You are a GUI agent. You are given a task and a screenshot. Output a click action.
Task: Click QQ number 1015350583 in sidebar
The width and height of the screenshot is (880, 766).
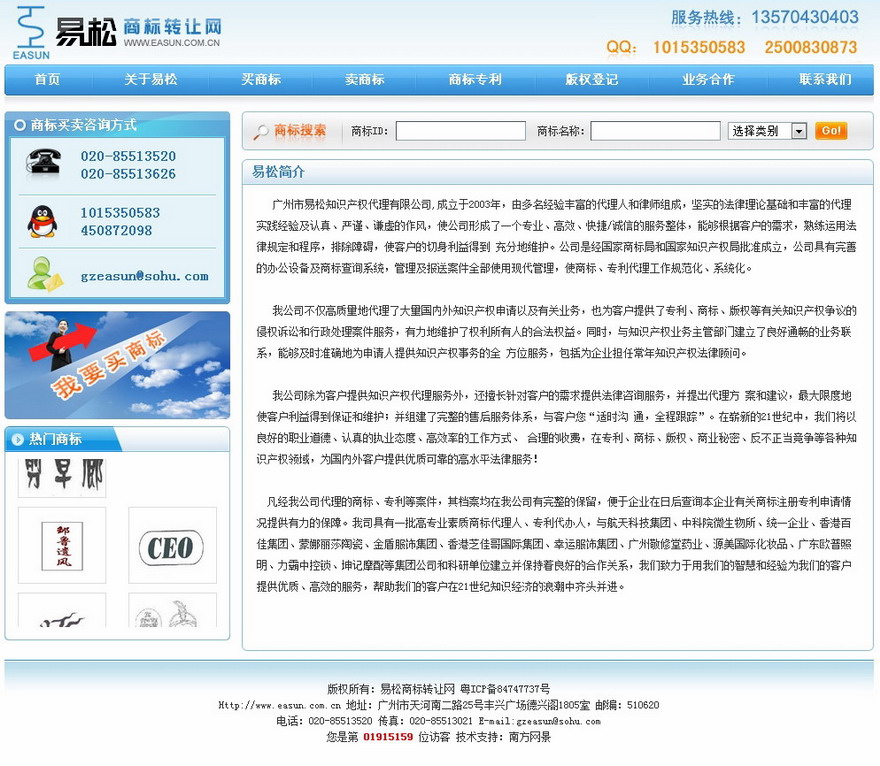point(120,213)
